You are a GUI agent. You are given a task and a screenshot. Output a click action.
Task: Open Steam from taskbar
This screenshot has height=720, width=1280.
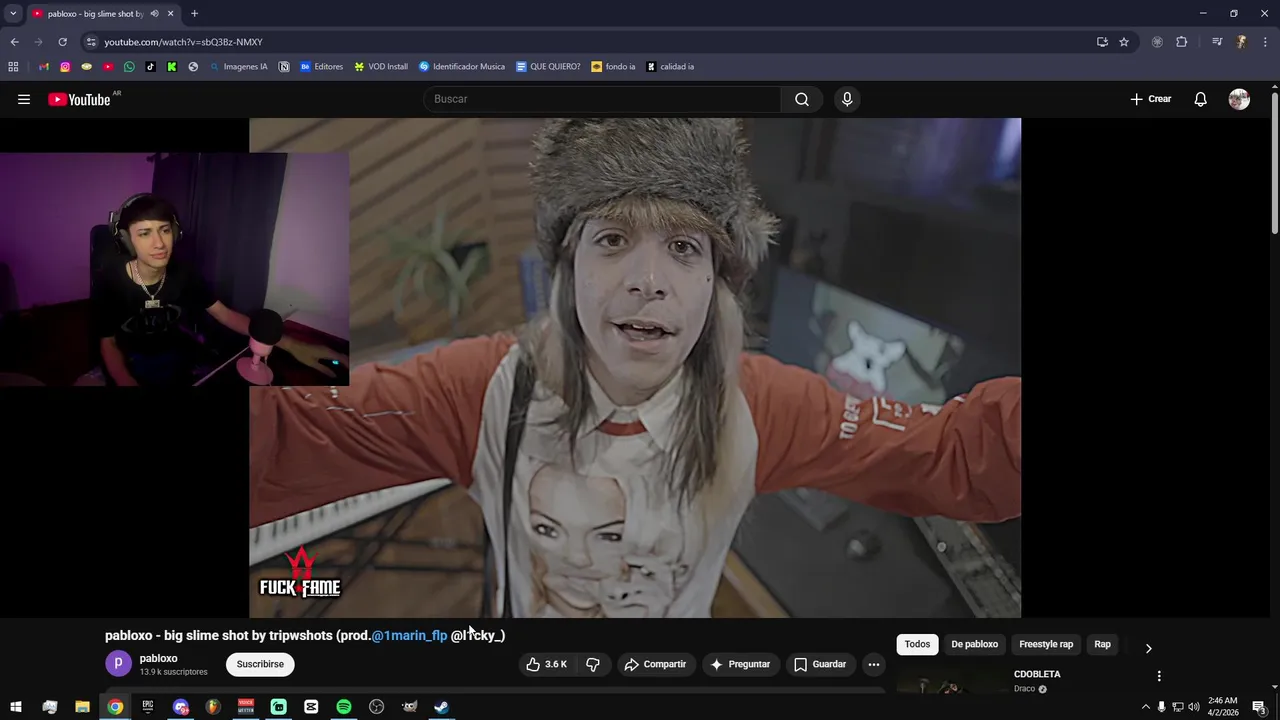441,707
